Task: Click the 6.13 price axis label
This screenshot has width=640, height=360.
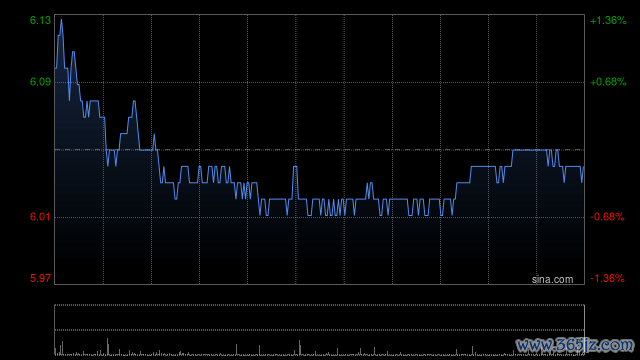Action: (x=40, y=20)
